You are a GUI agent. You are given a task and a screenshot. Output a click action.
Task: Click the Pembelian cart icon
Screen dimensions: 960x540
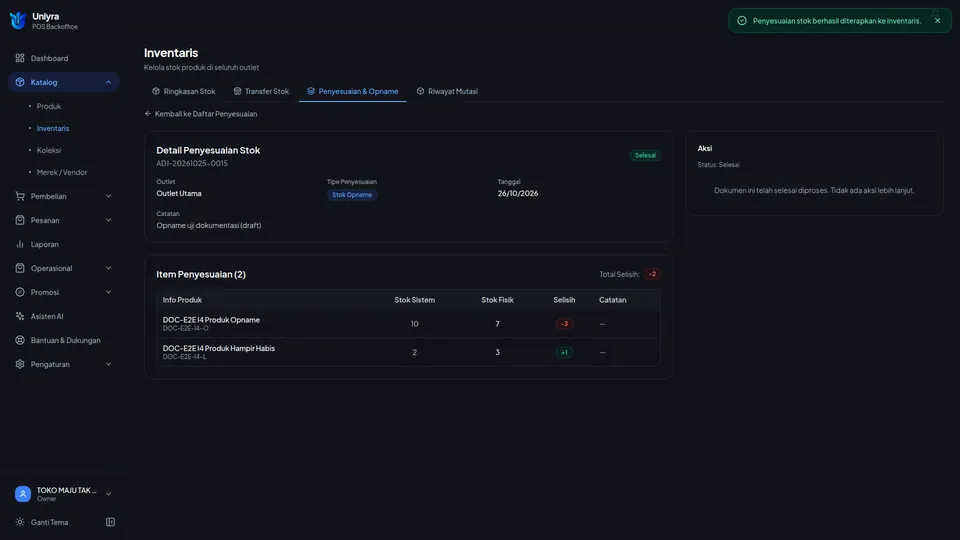(20, 197)
